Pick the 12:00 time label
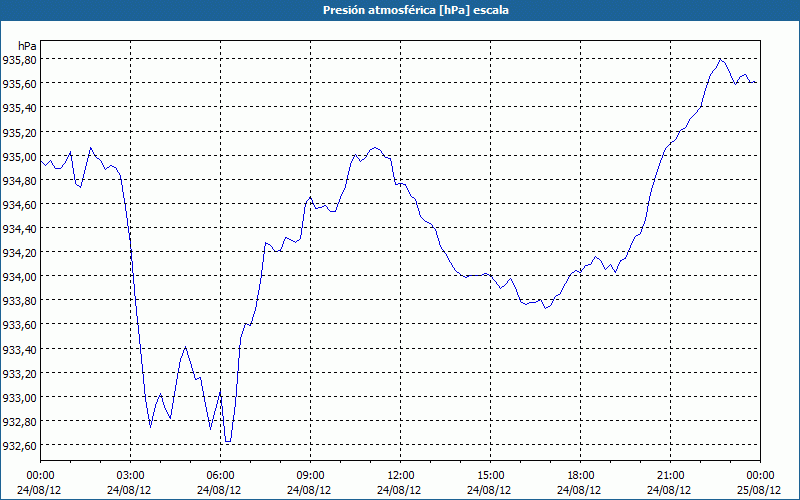 point(401,476)
